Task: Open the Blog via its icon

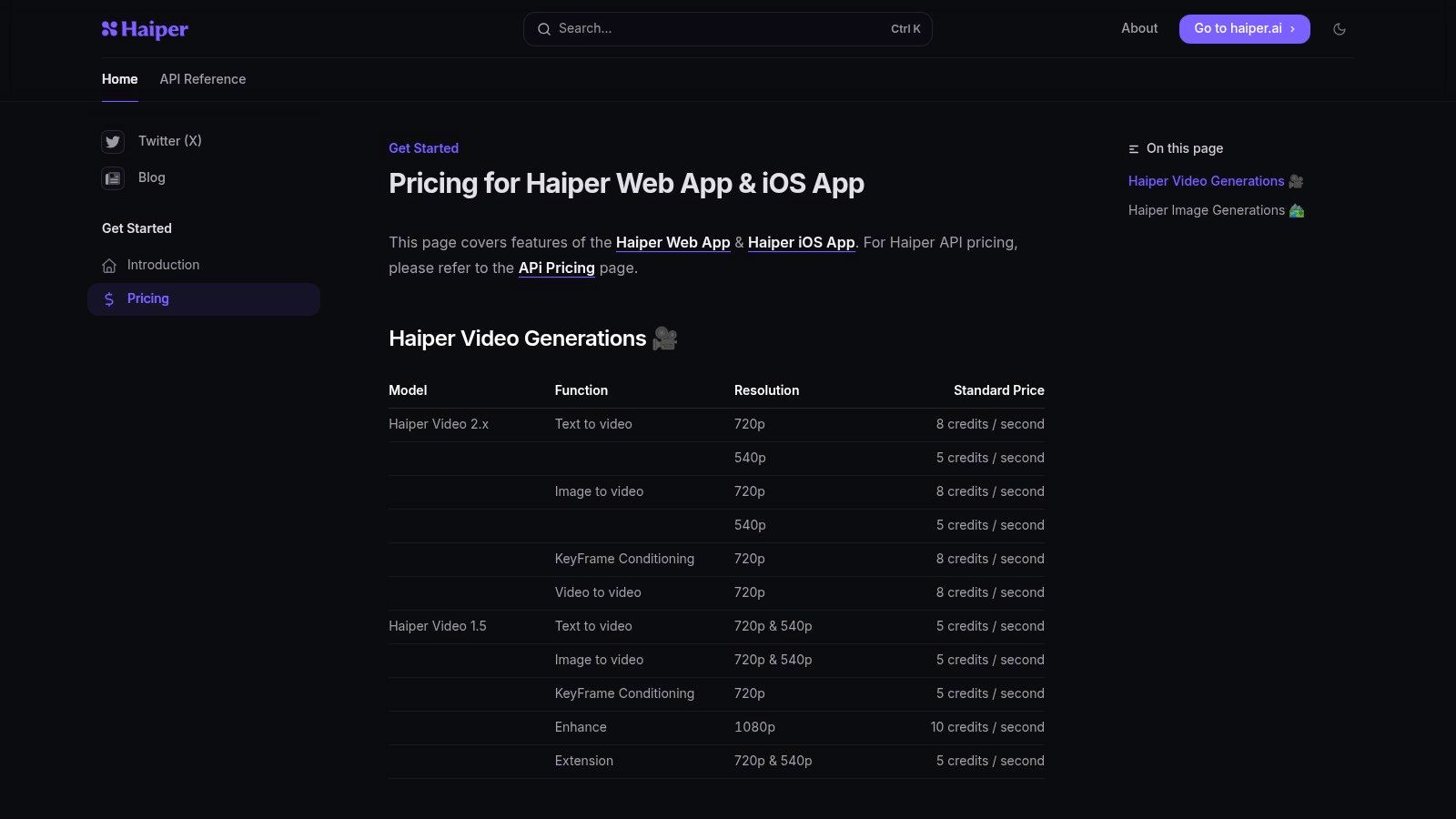Action: point(112,177)
